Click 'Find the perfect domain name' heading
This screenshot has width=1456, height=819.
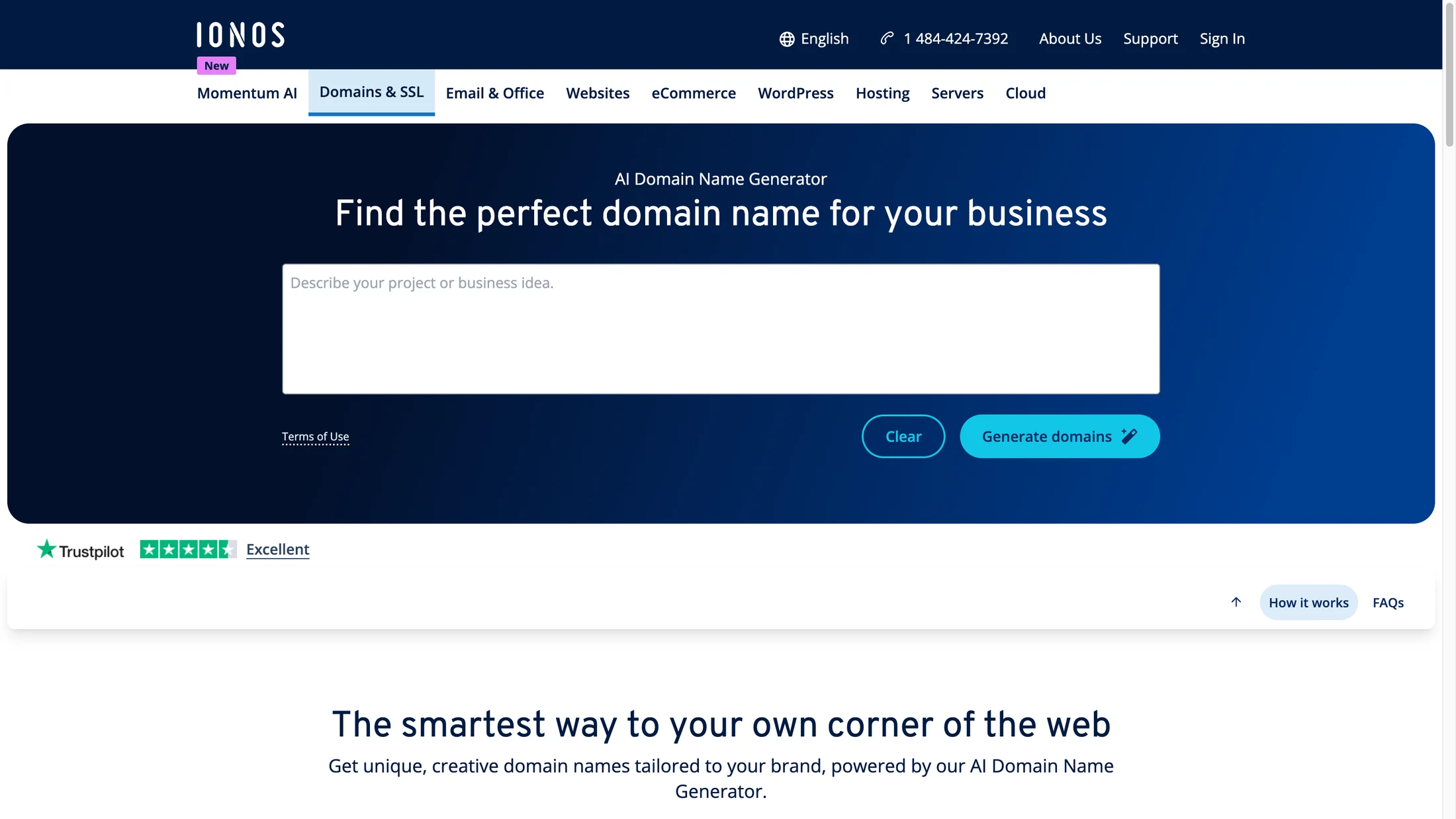(721, 213)
